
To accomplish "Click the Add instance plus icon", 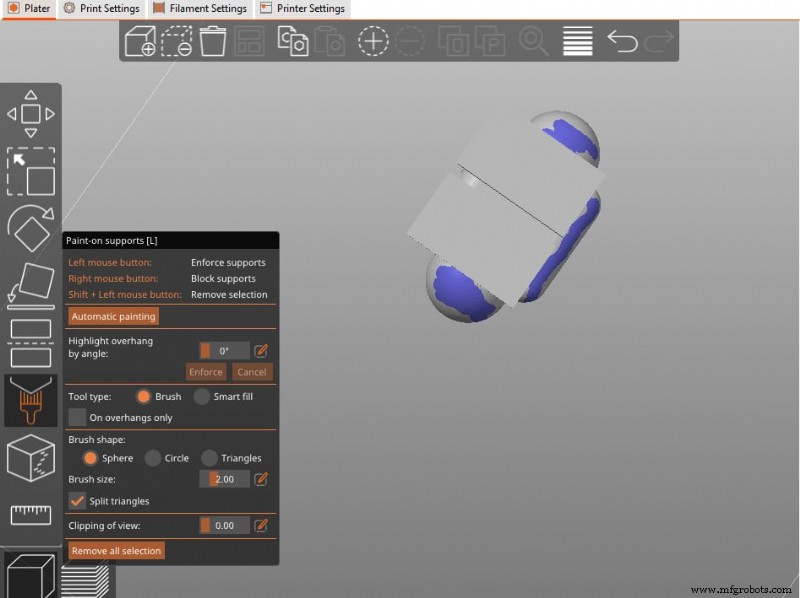I will click(373, 41).
